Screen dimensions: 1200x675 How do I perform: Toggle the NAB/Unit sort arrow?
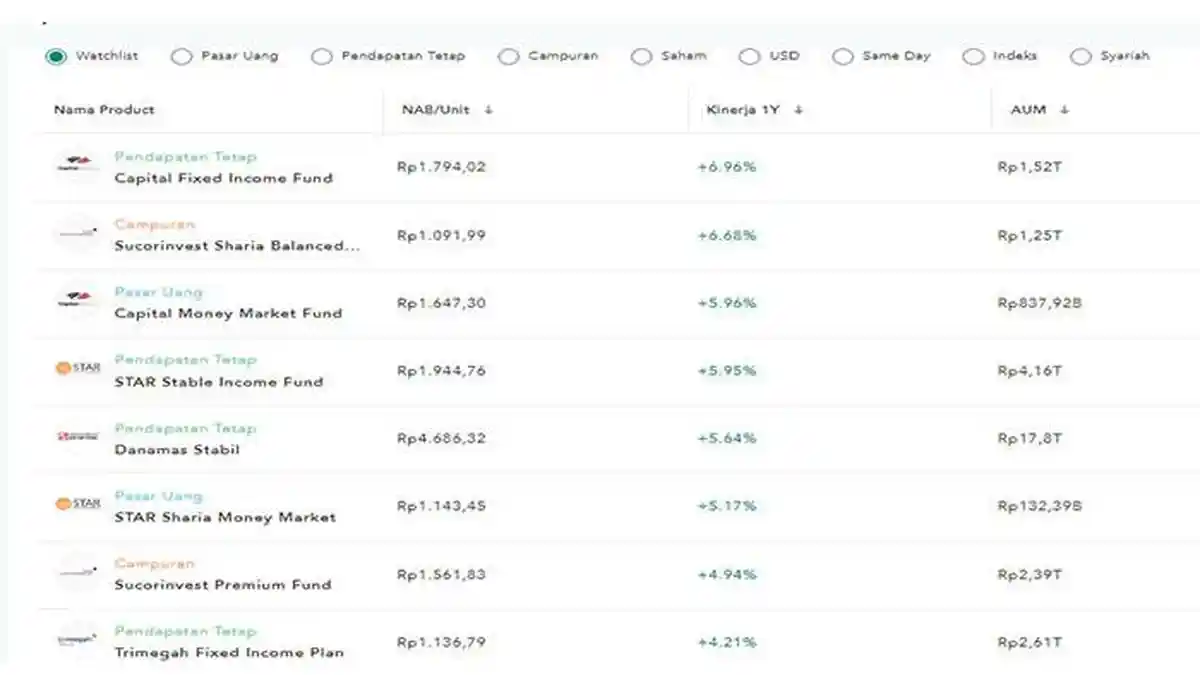pos(487,110)
